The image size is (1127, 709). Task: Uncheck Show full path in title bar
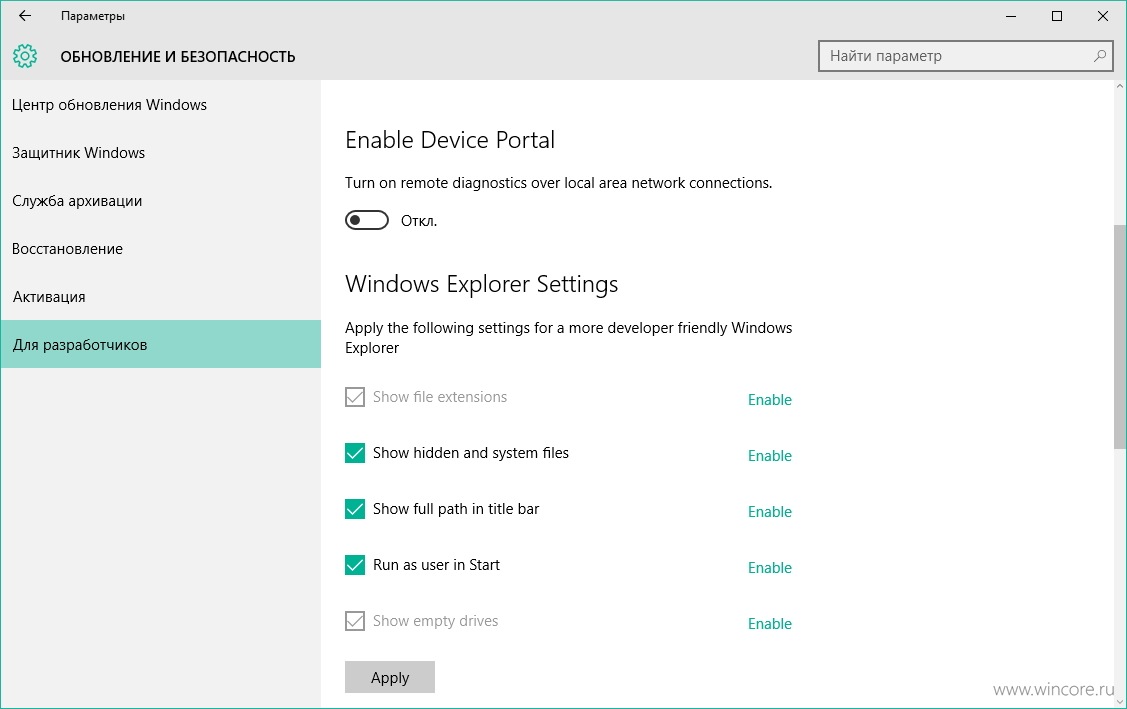[x=355, y=509]
